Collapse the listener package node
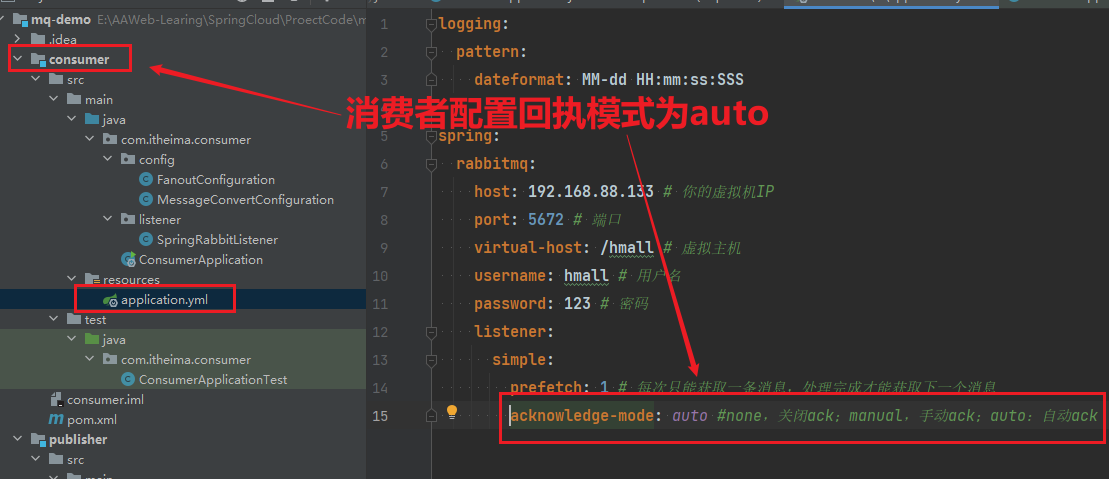The height and width of the screenshot is (479, 1109). [108, 219]
